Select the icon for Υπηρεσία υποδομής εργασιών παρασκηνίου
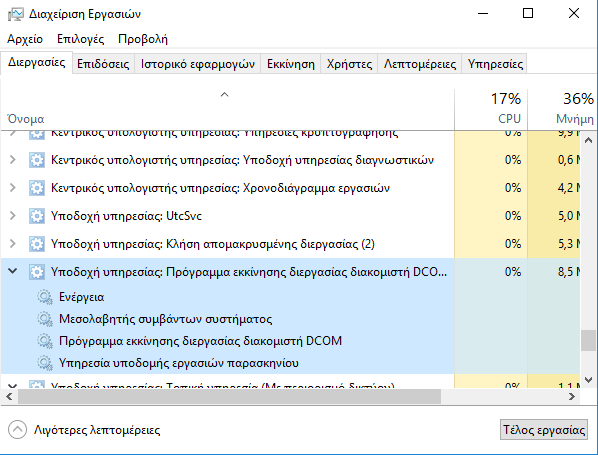This screenshot has height=455, width=598. (45, 363)
